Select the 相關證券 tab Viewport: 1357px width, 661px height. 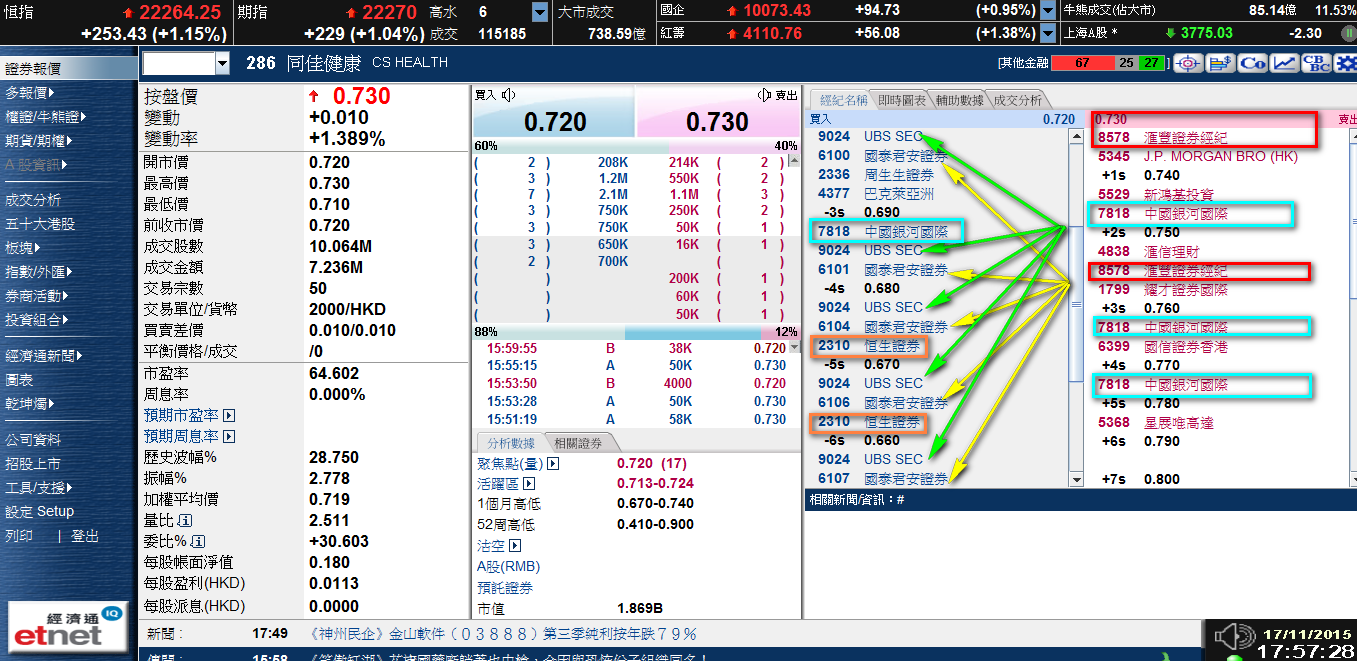578,443
